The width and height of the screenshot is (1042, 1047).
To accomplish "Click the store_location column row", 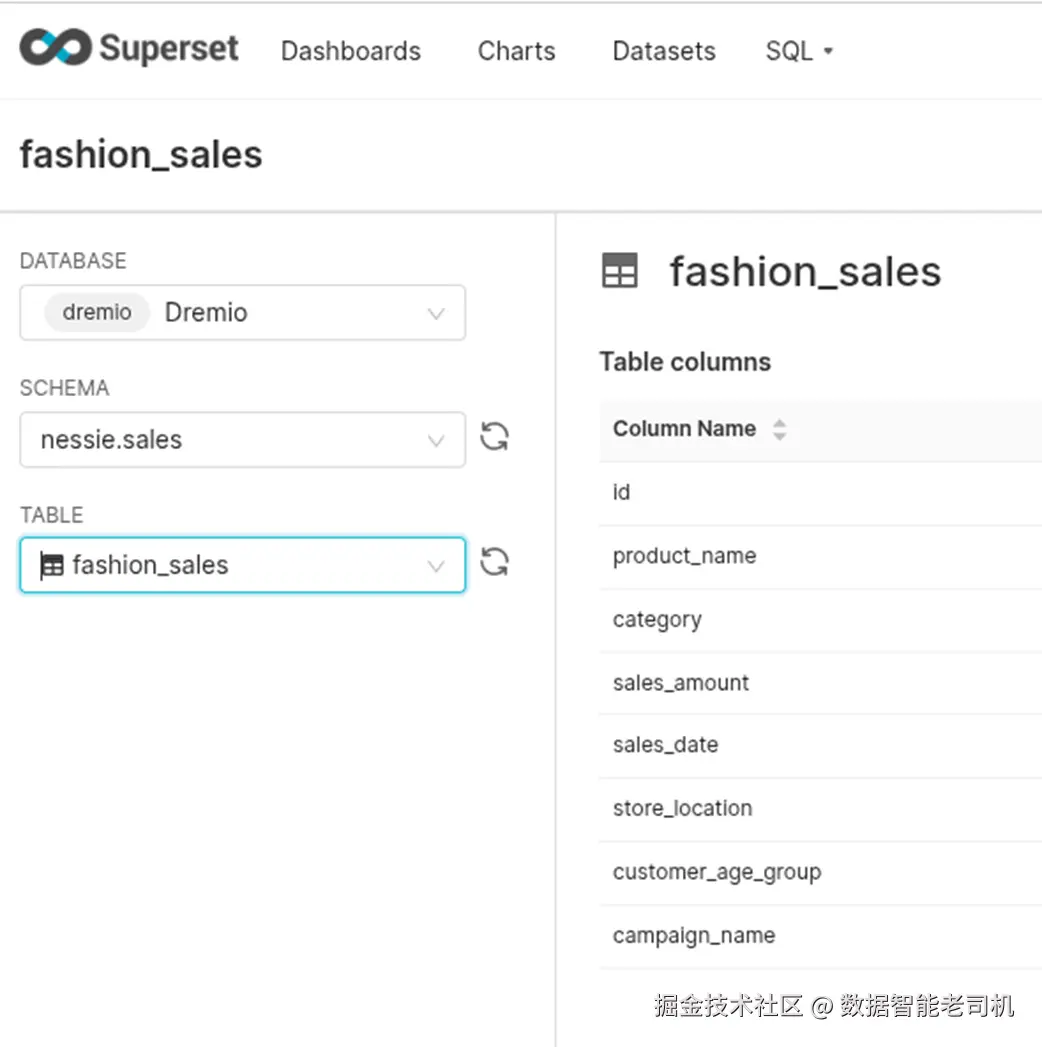I will point(682,808).
